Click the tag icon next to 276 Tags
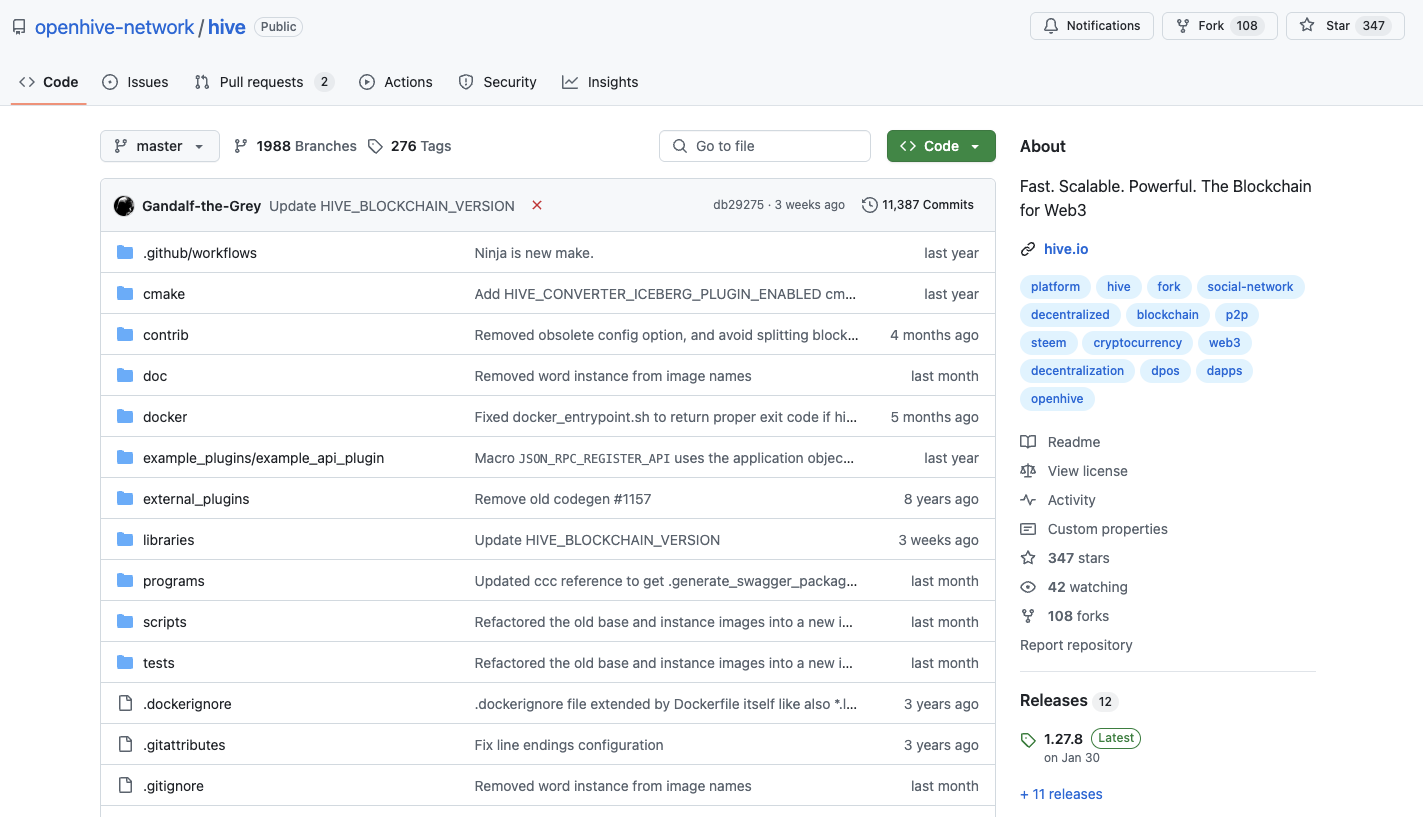 point(375,146)
